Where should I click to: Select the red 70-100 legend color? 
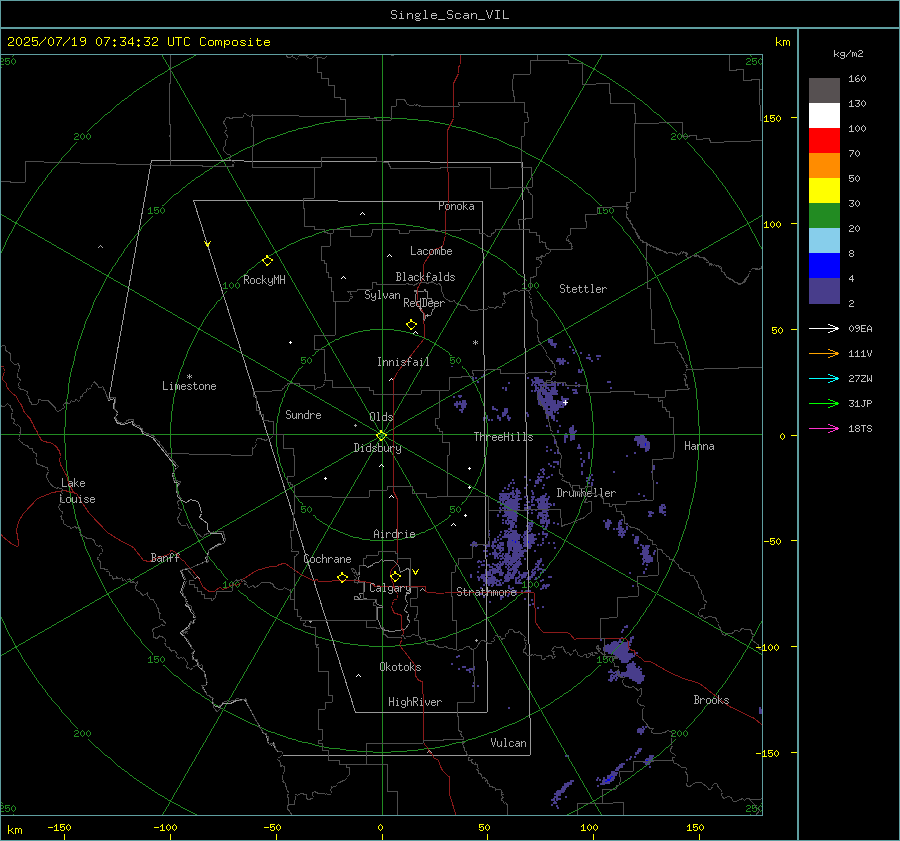pos(824,141)
